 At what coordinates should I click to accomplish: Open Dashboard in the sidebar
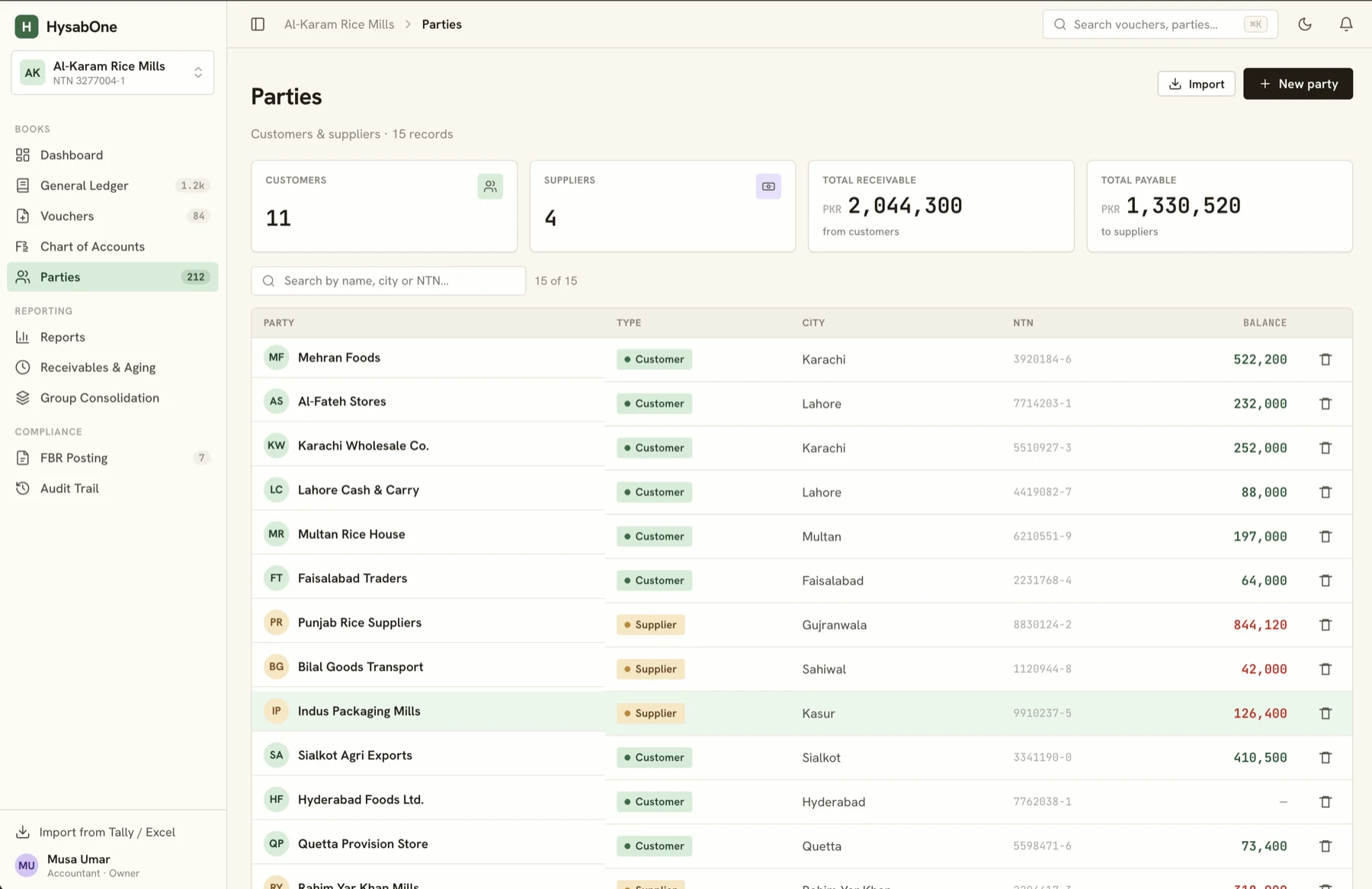click(113, 155)
